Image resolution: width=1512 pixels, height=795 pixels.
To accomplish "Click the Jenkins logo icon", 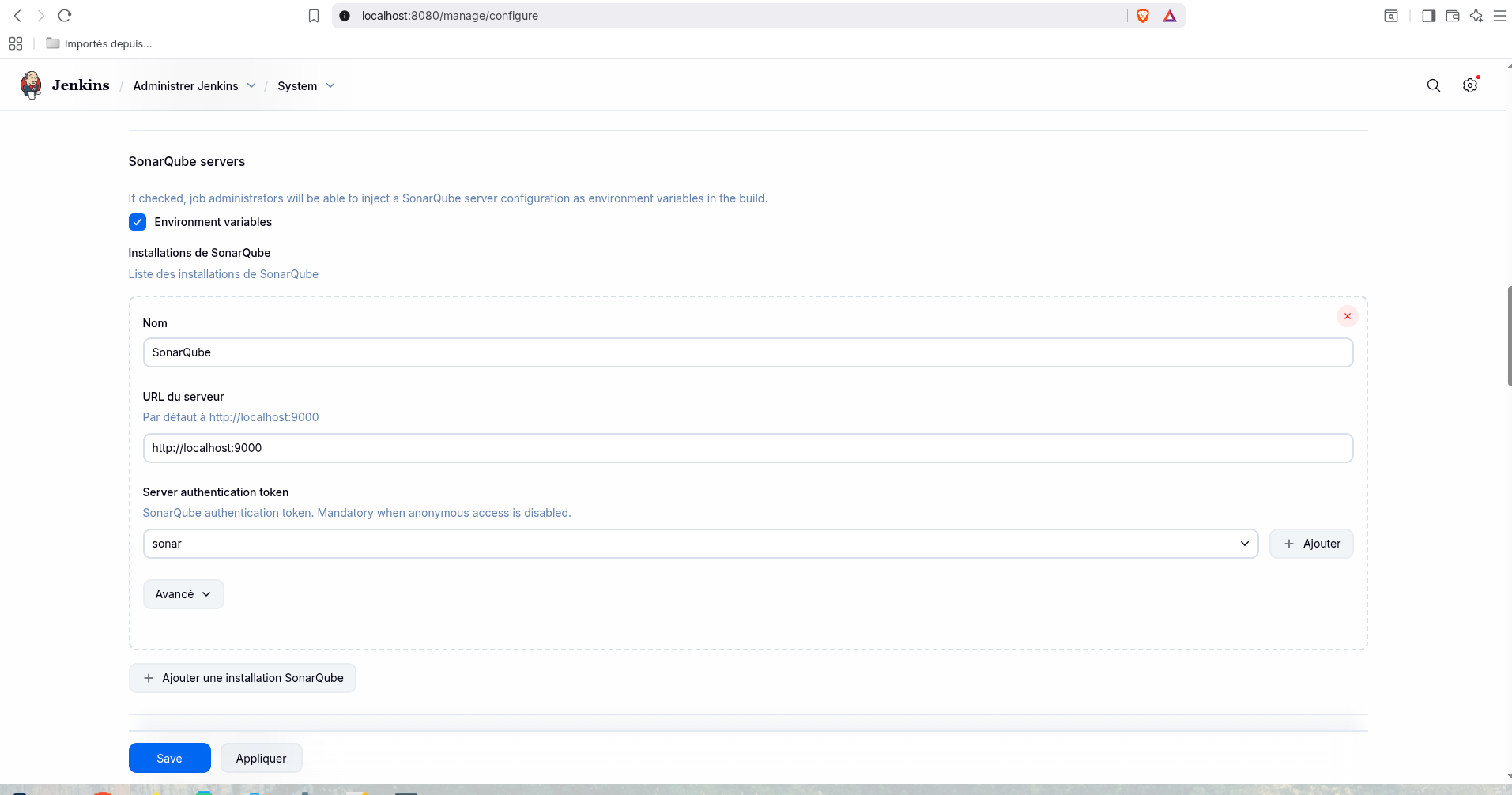I will pos(31,85).
